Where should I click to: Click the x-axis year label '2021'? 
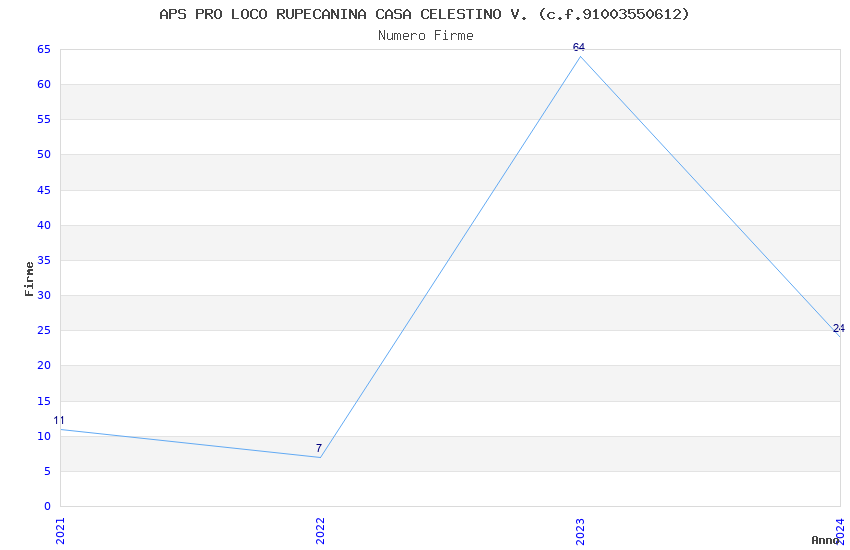[60, 530]
